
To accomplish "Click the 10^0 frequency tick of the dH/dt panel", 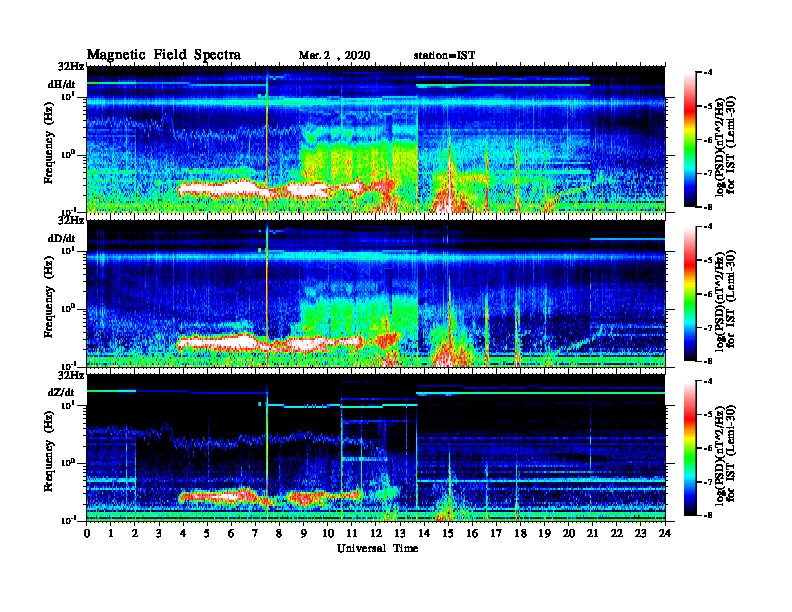I will (68, 155).
